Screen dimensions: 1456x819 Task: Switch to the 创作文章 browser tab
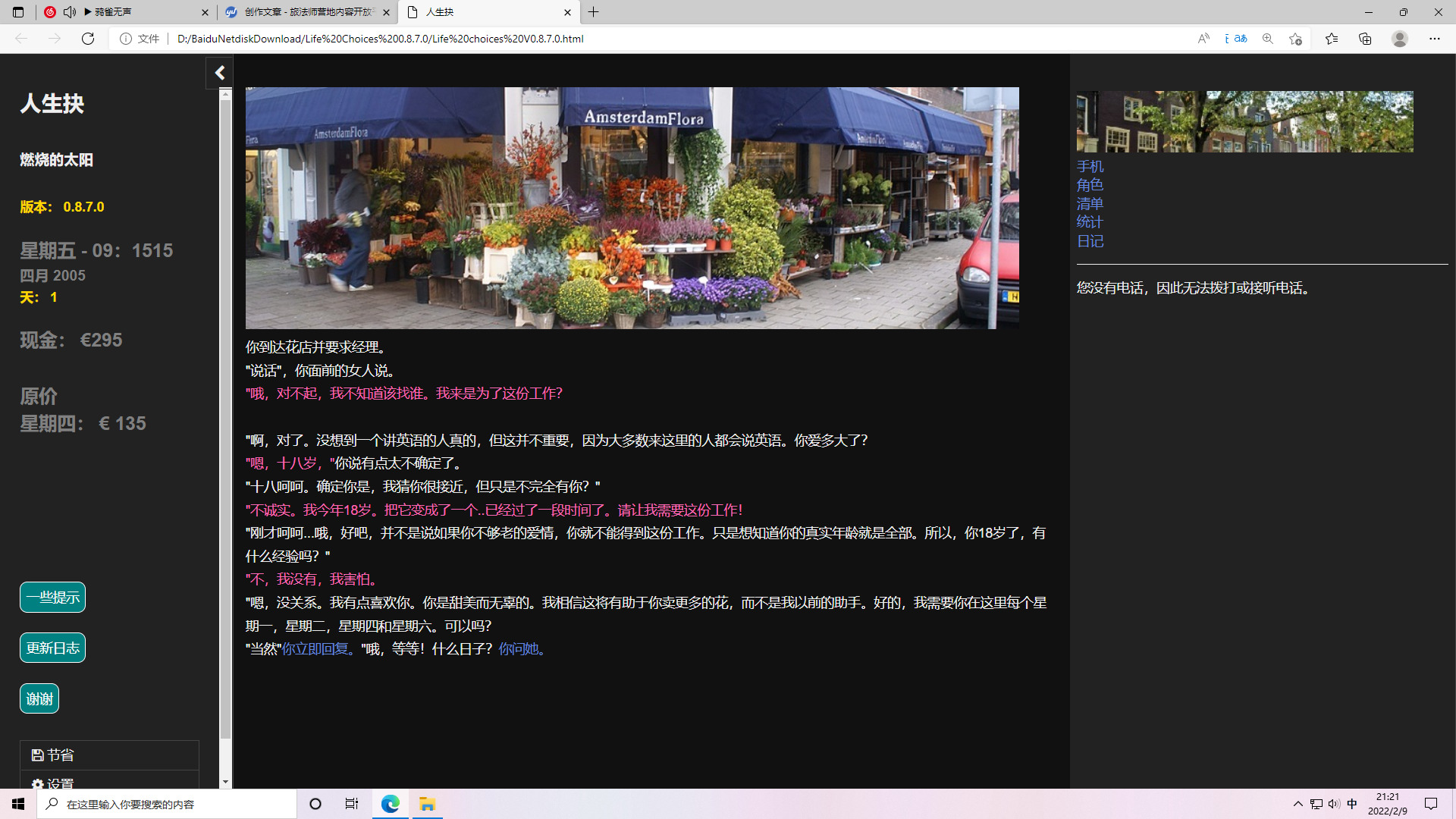pyautogui.click(x=303, y=12)
